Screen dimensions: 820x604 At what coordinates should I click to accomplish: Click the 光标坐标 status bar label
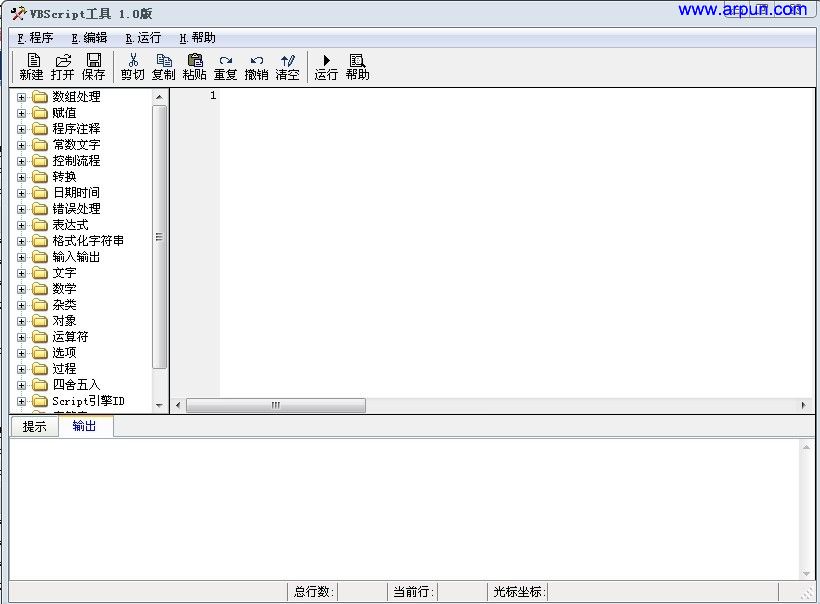coord(519,591)
